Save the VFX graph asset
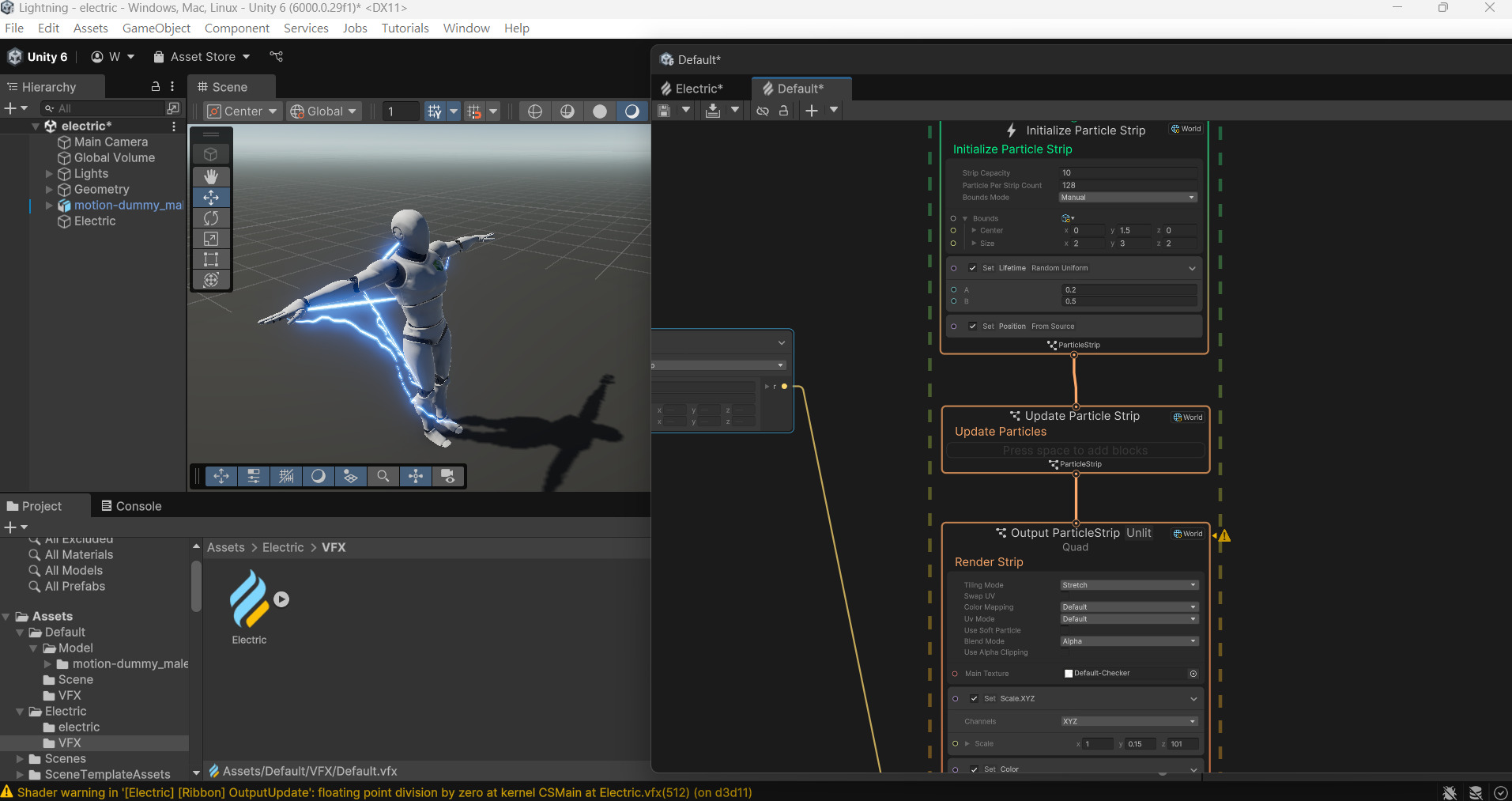This screenshot has height=801, width=1512. pos(665,111)
